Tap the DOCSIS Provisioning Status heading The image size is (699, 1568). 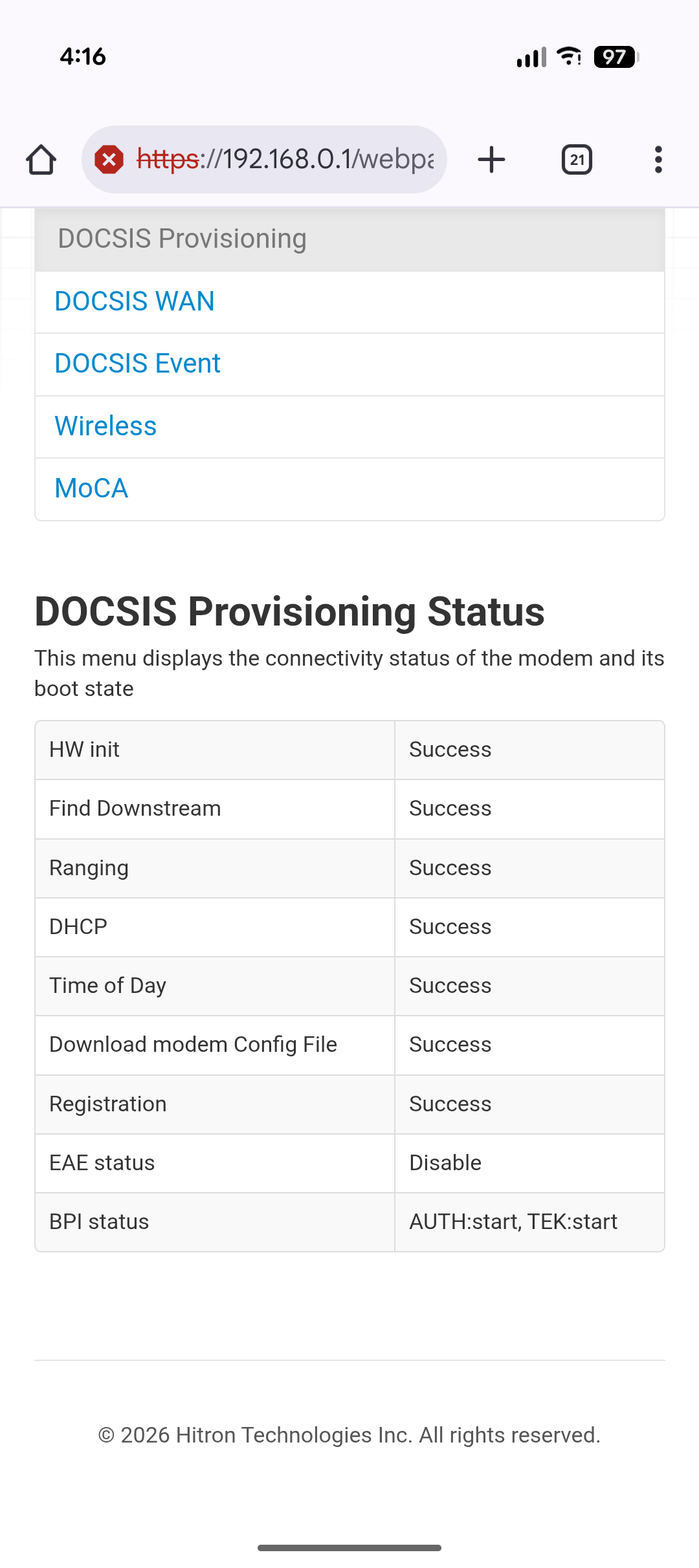pos(289,611)
